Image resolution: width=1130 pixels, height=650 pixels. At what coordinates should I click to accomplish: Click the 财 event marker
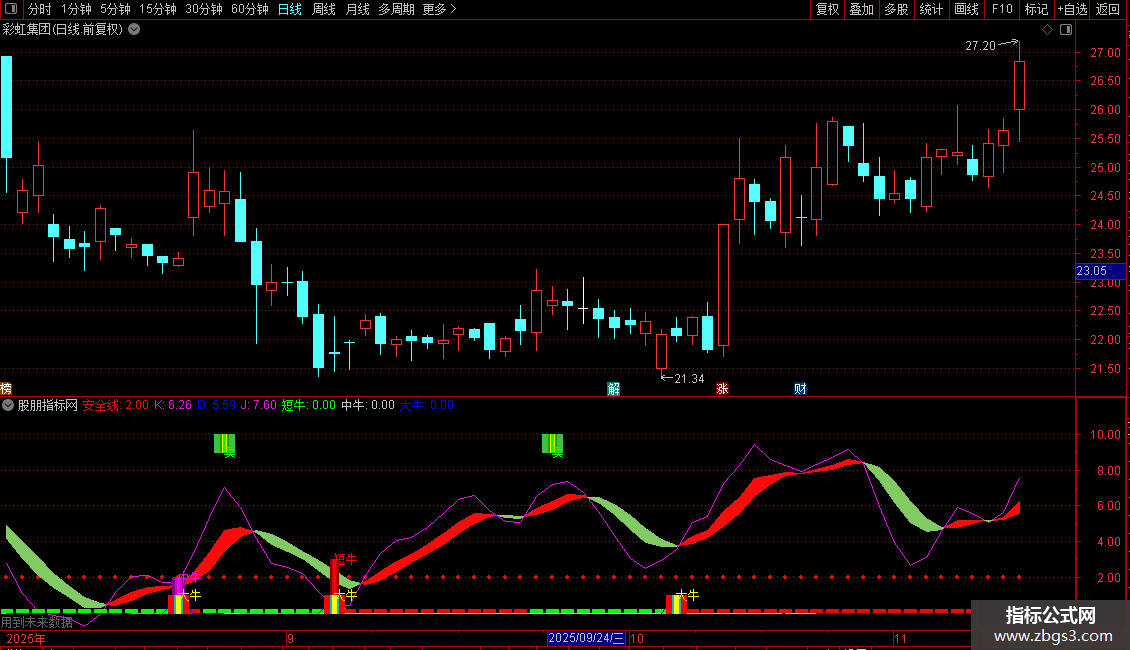click(800, 389)
